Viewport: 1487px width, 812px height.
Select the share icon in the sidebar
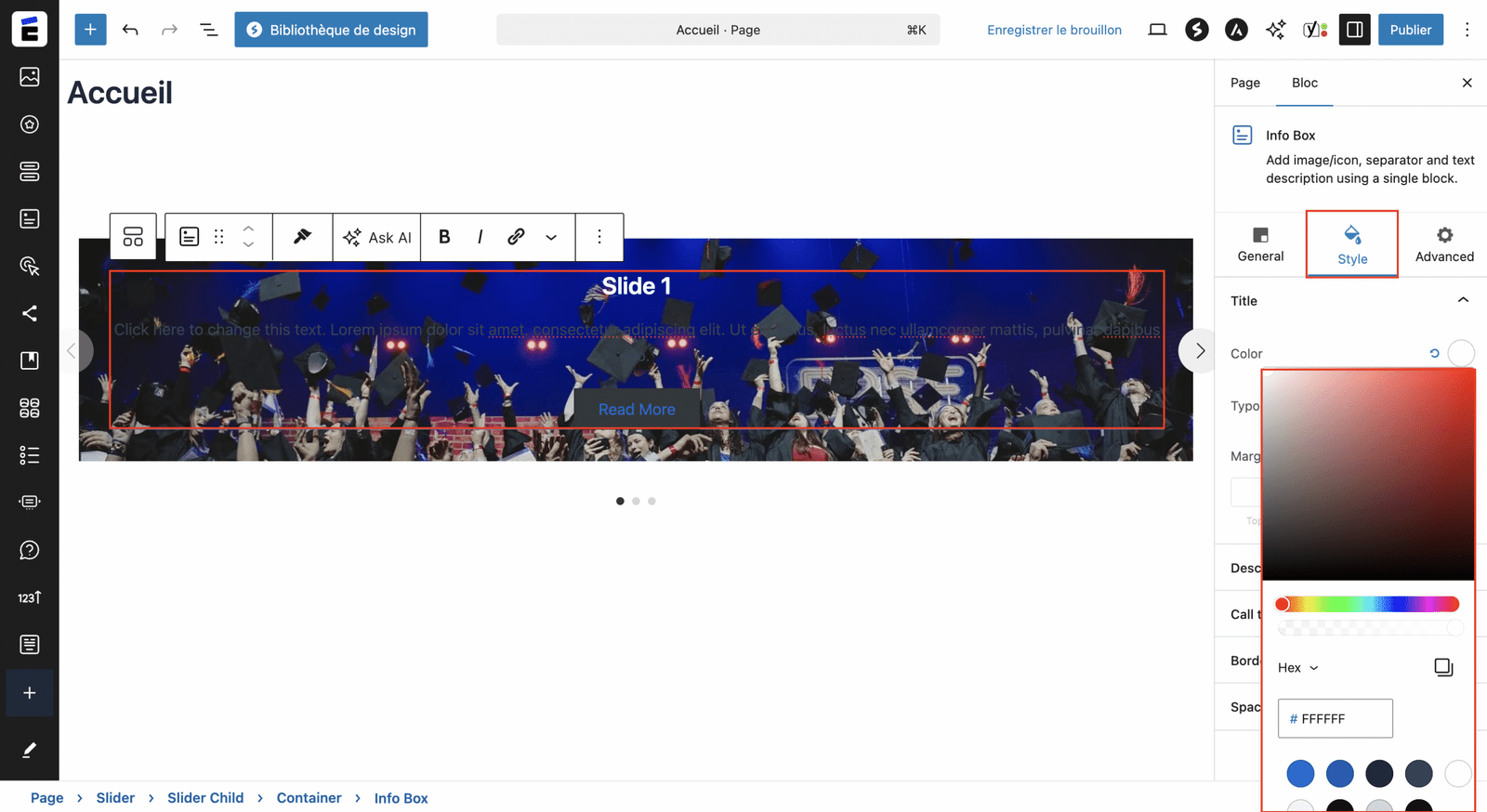point(30,314)
